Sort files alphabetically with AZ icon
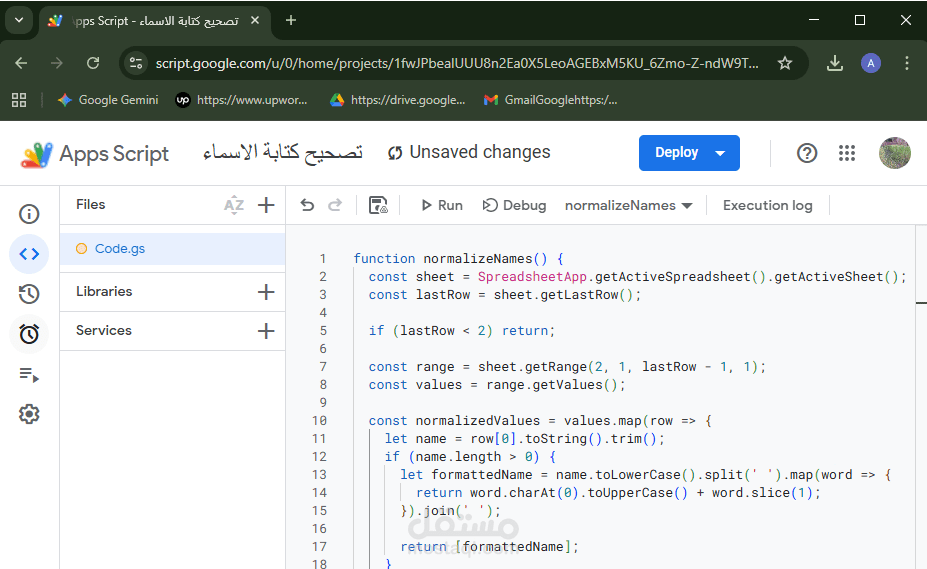927x569 pixels. tap(234, 205)
